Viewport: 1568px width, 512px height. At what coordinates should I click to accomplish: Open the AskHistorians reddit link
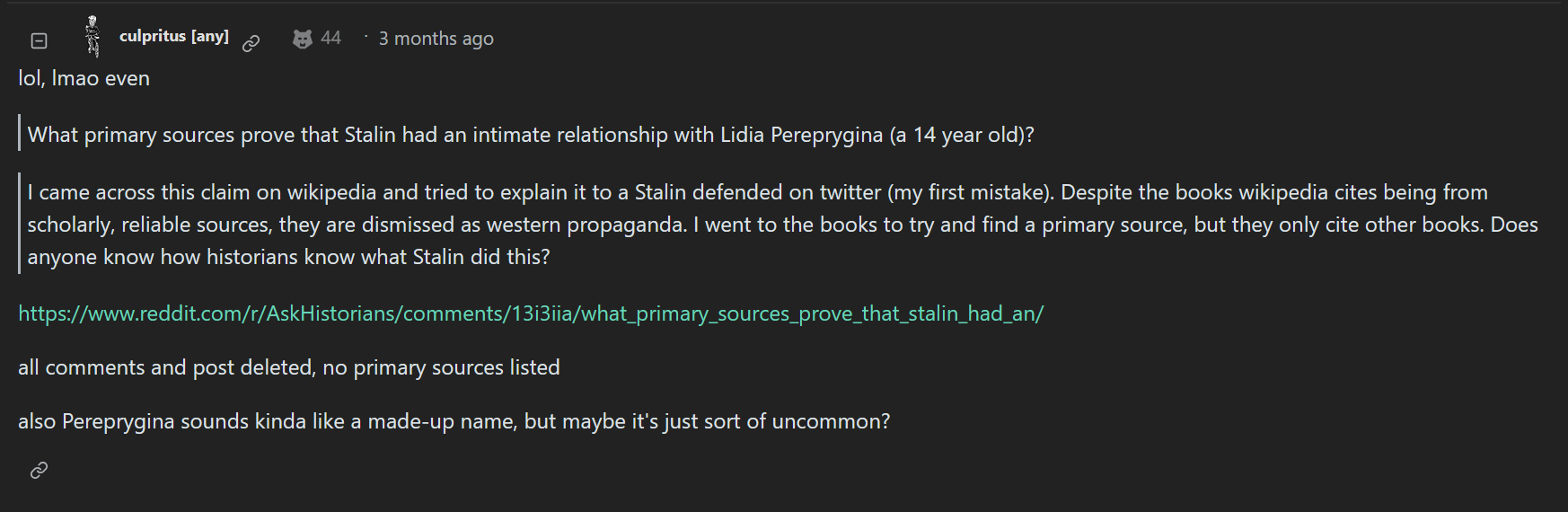pyautogui.click(x=531, y=313)
